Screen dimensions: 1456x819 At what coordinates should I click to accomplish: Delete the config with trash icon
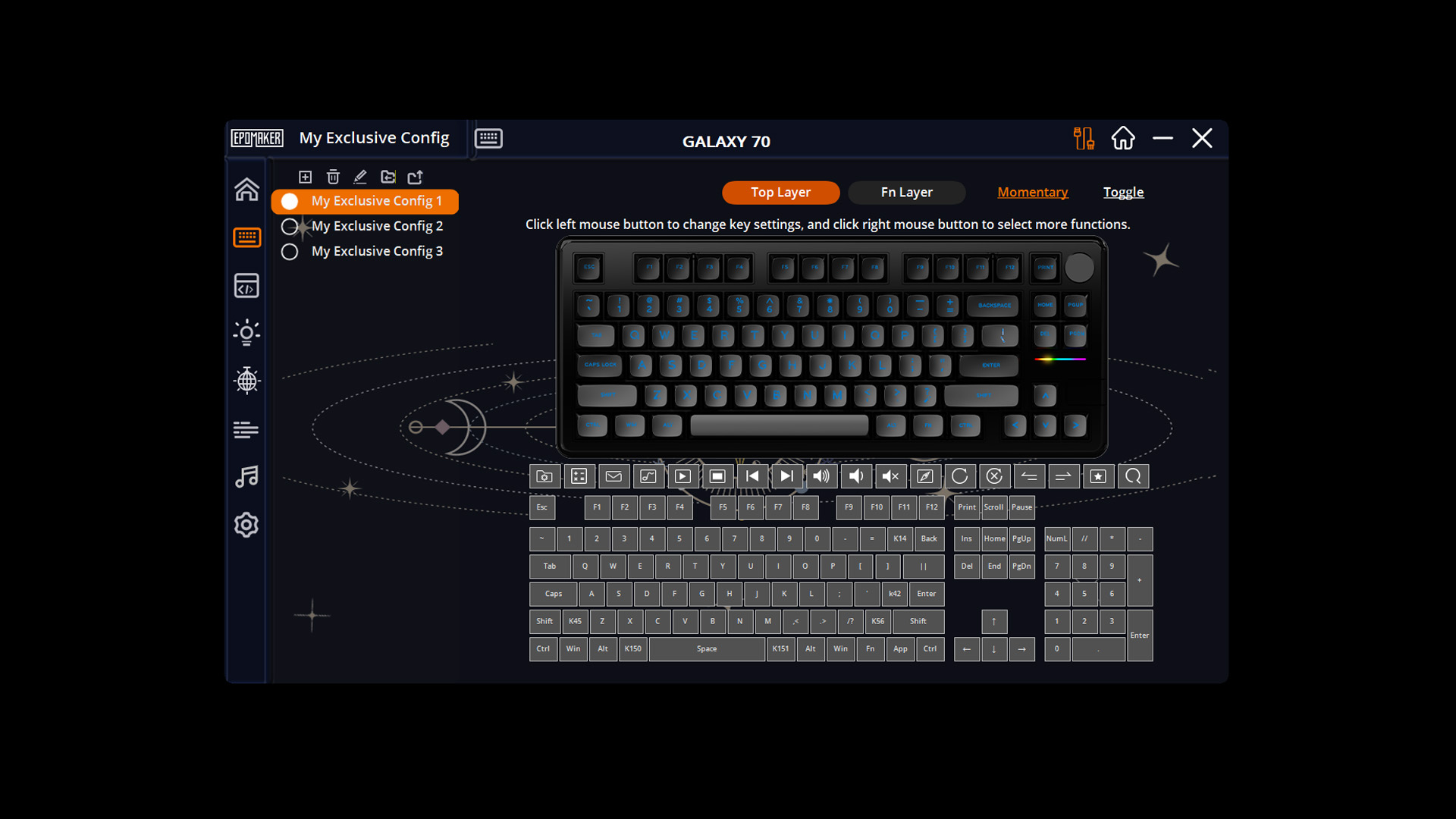(x=333, y=177)
